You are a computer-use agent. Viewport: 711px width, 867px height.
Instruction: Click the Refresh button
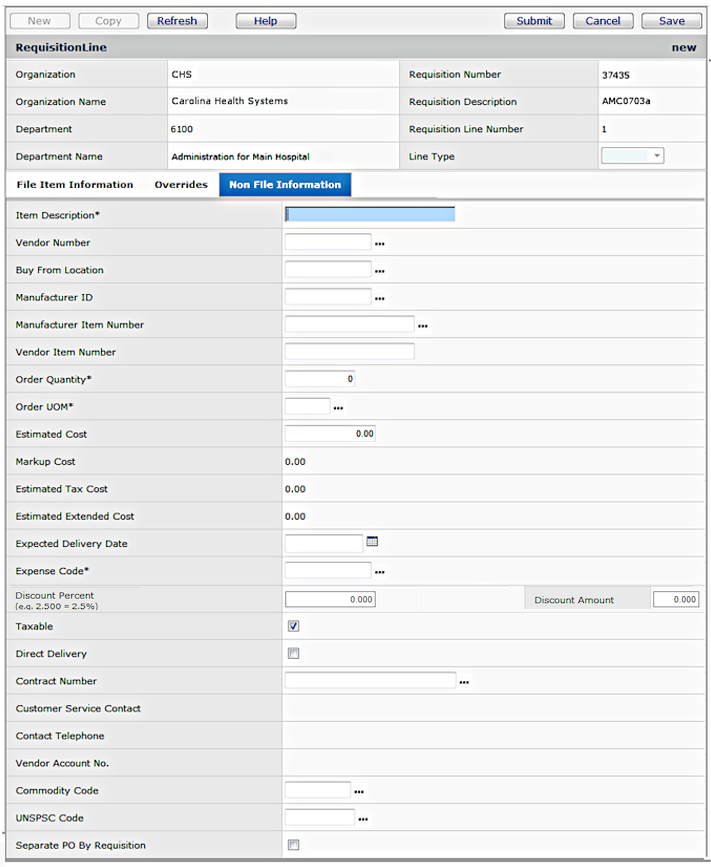[x=177, y=21]
